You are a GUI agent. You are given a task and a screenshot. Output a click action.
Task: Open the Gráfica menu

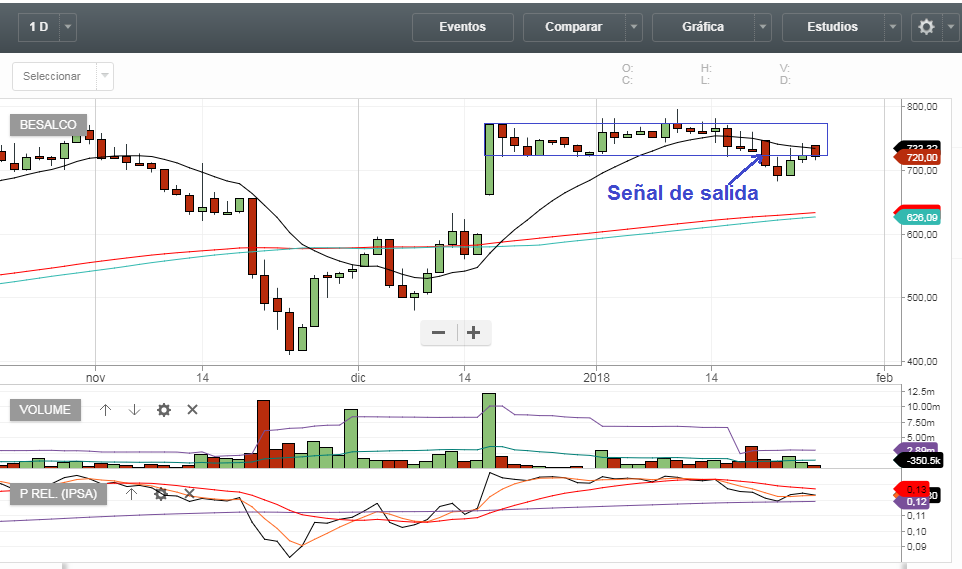[703, 27]
